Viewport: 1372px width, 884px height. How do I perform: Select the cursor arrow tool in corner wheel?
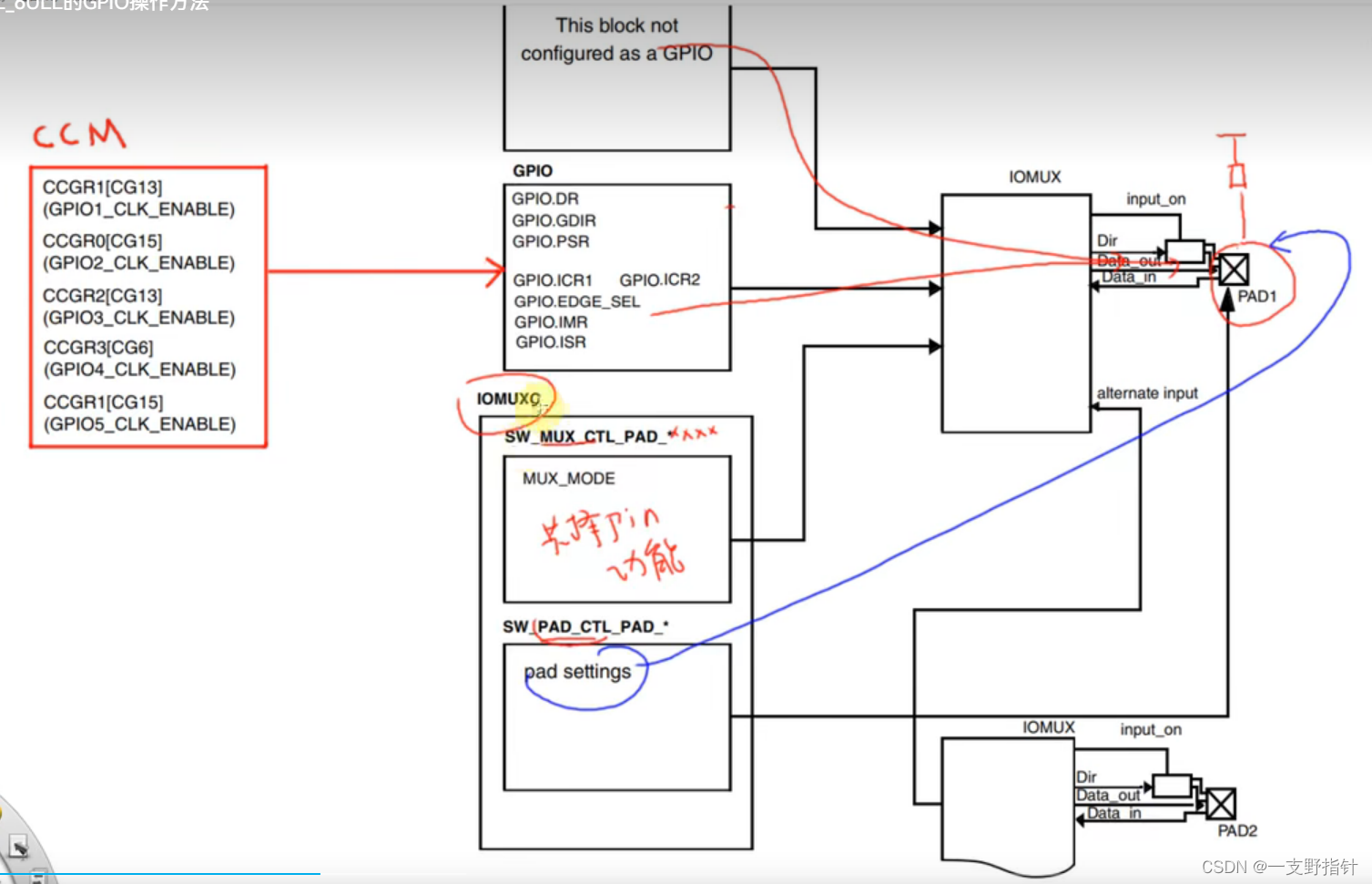pyautogui.click(x=20, y=844)
